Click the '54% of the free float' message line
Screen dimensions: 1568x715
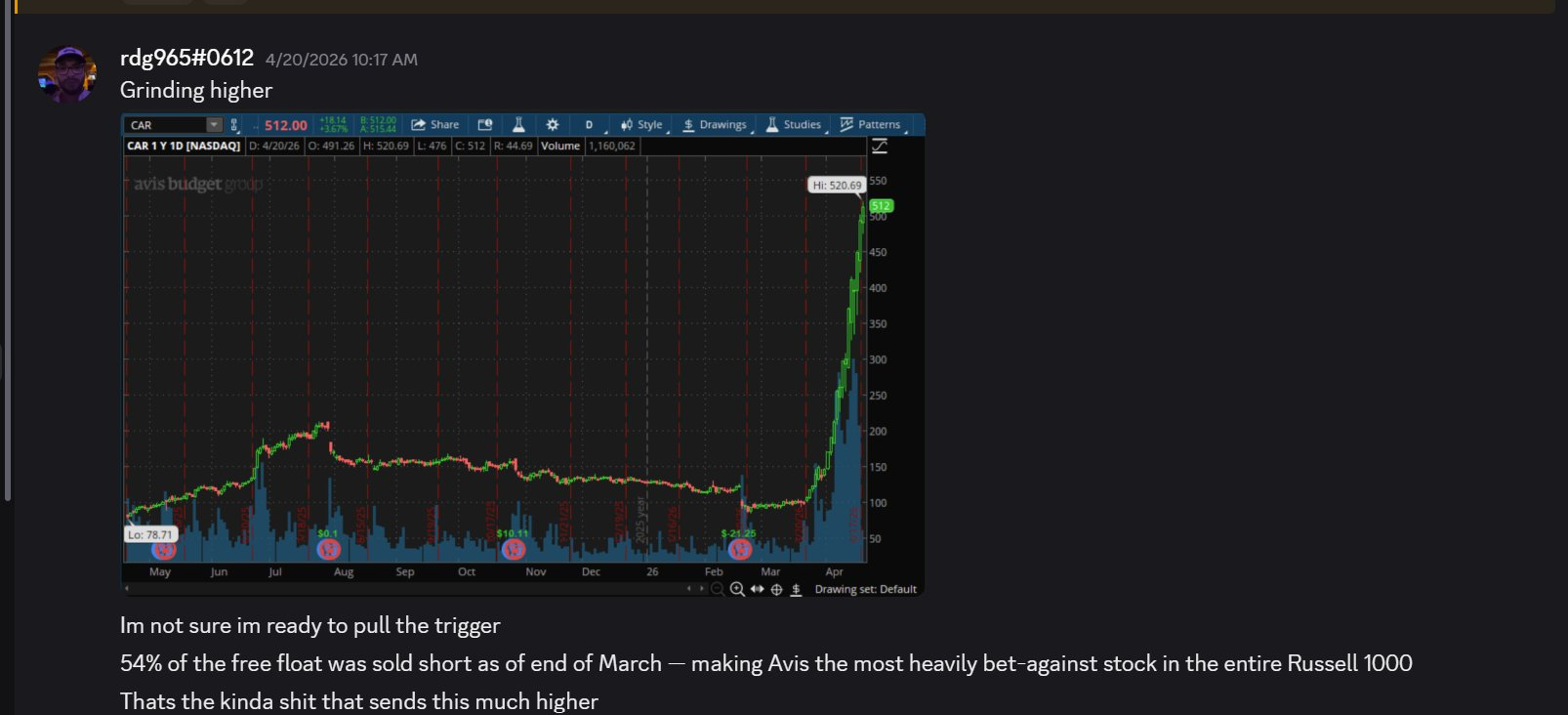point(766,663)
